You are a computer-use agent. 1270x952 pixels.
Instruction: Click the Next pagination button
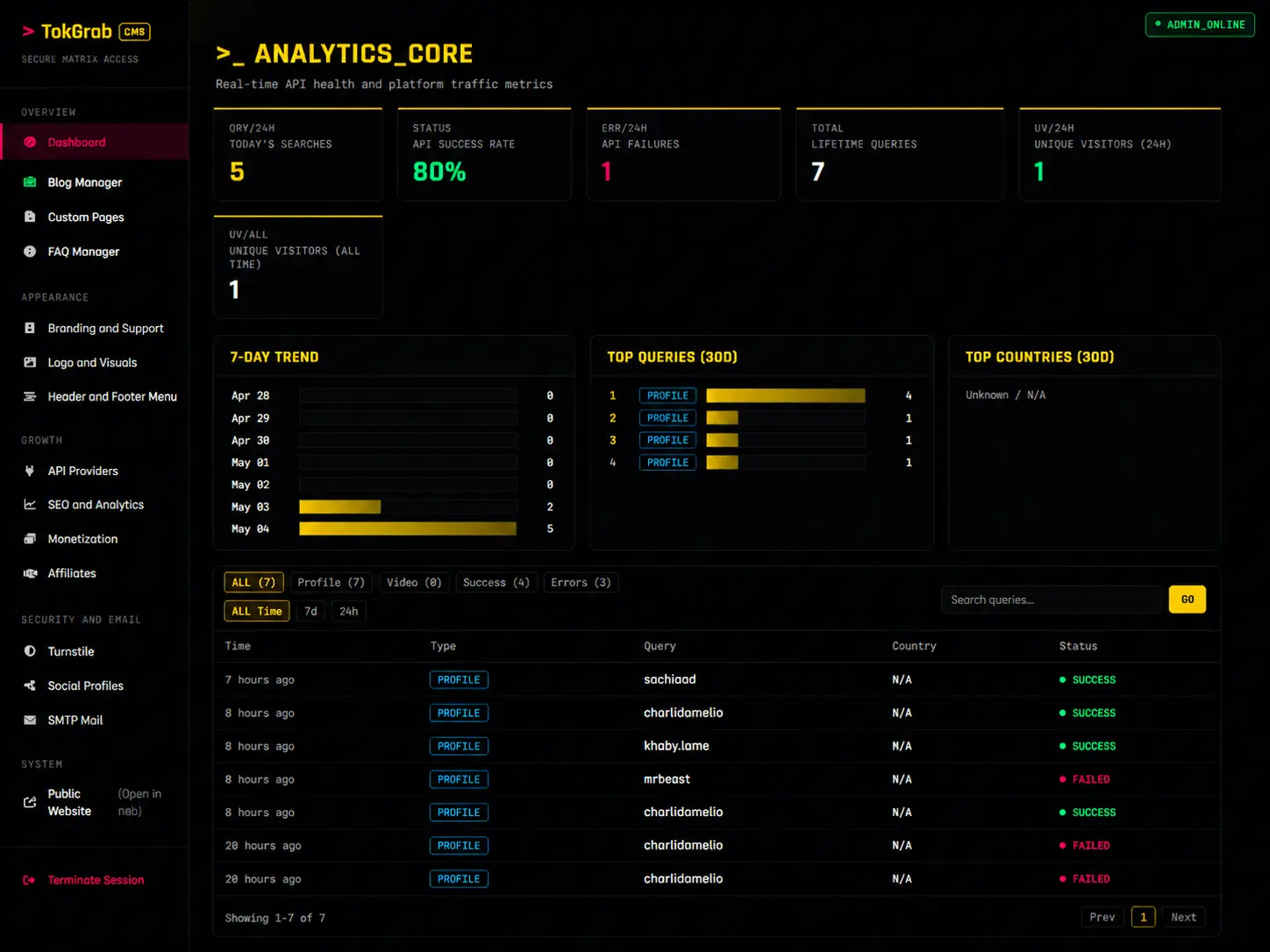[1183, 917]
